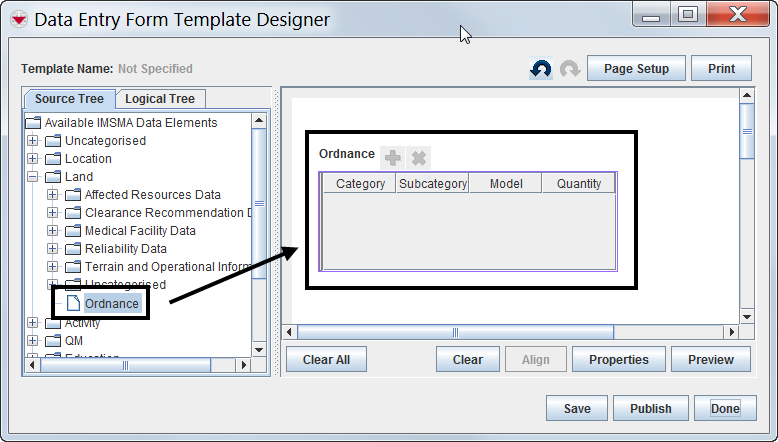This screenshot has height=442, width=778.
Task: Click the design canvas horizontal scrollbar
Action: point(455,332)
